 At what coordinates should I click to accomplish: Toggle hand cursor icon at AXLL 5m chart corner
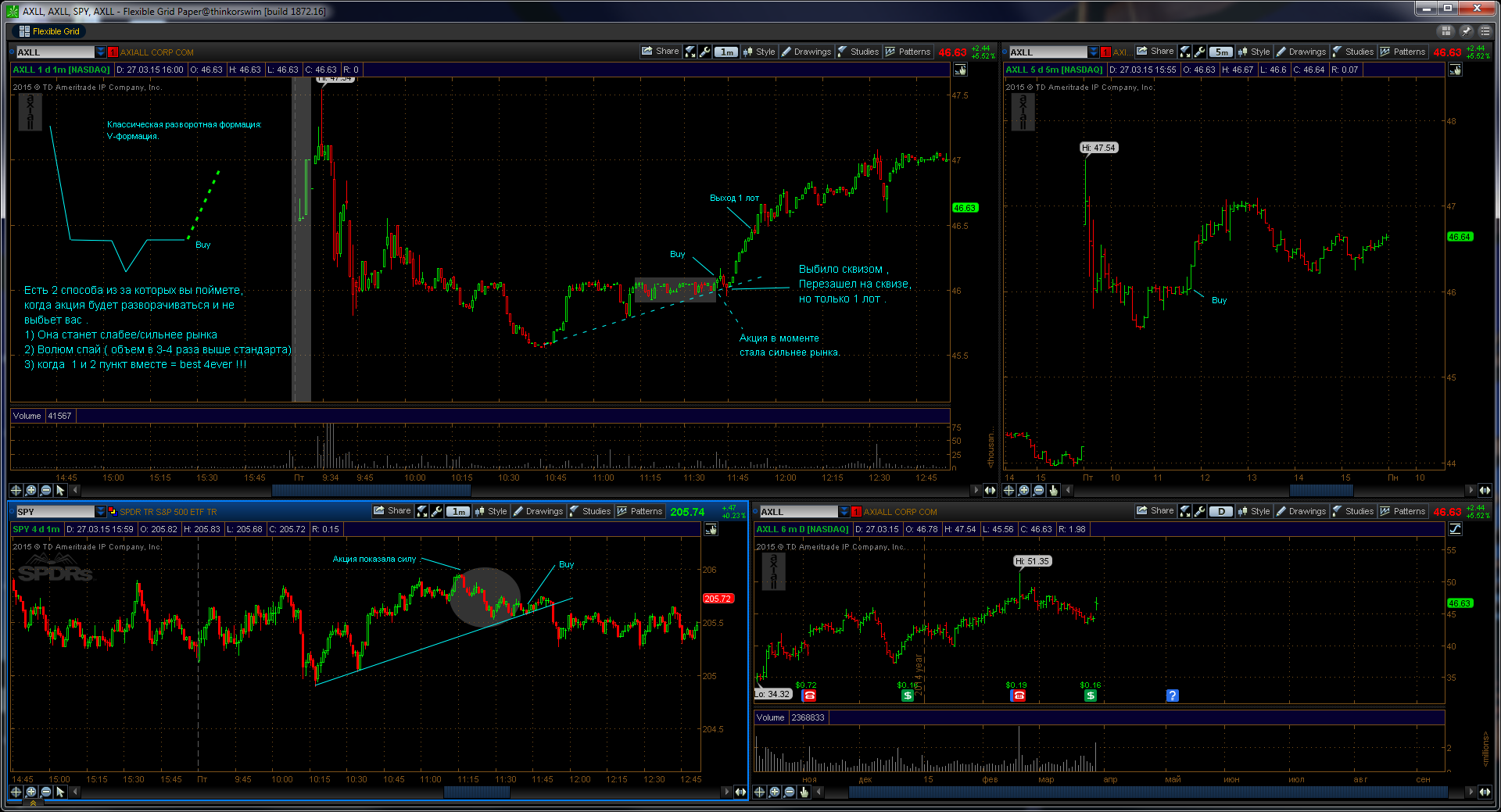(x=1455, y=70)
